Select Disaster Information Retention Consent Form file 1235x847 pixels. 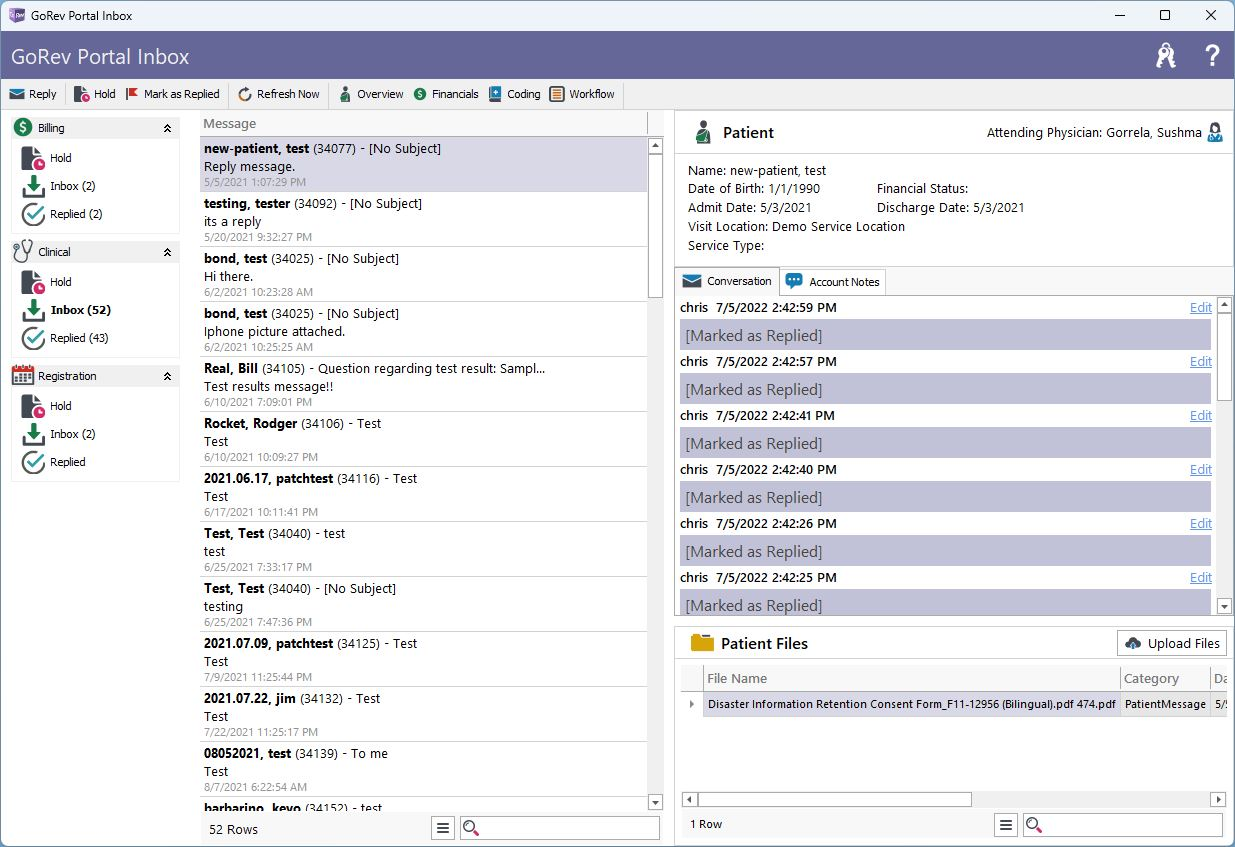tap(911, 704)
